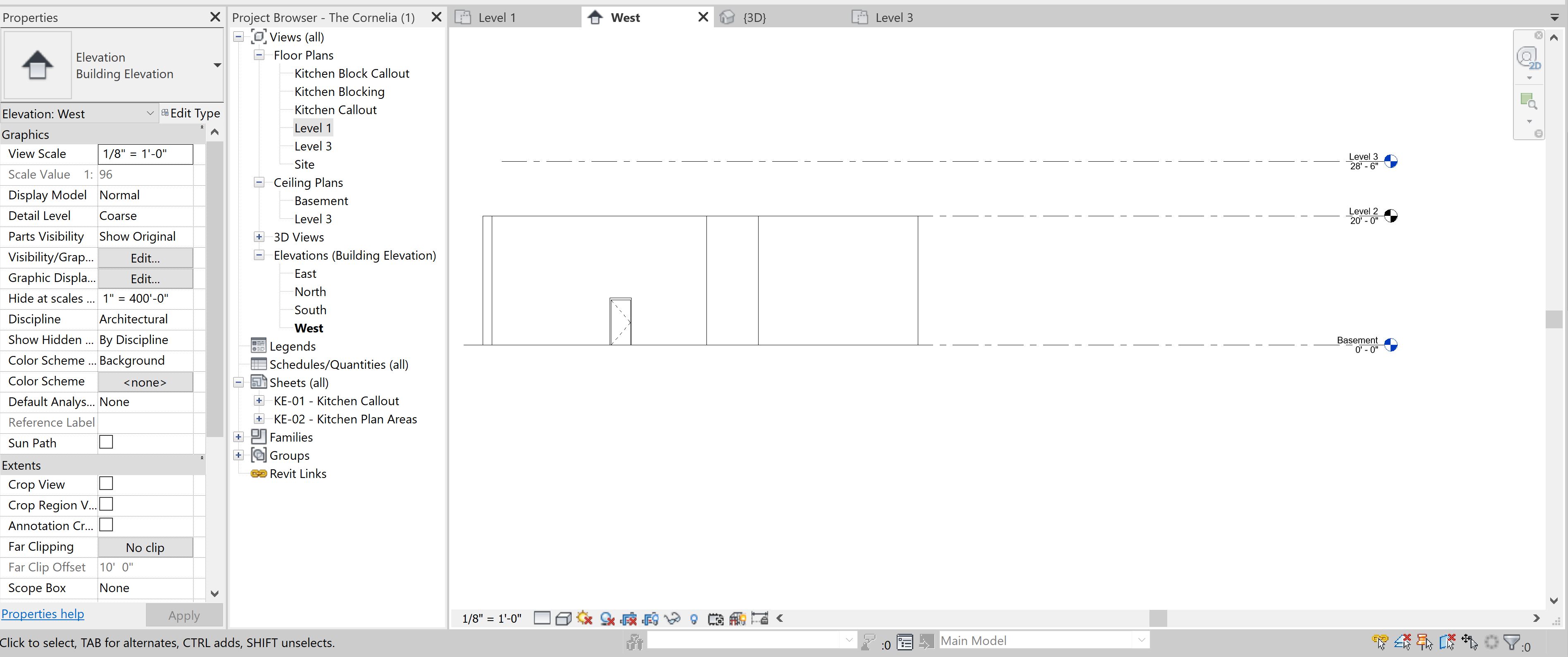1568x657 pixels.
Task: Click the Elevation West instance name field
Action: [x=75, y=112]
